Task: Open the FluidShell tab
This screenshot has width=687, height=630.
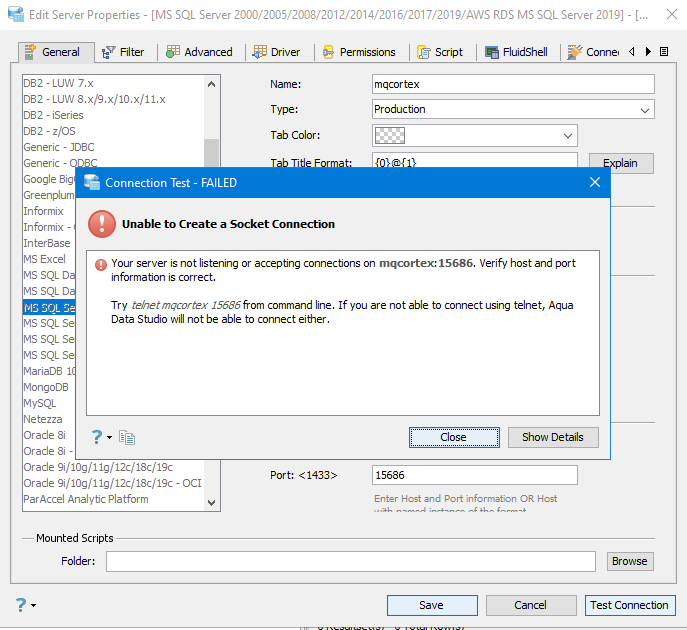Action: point(516,52)
